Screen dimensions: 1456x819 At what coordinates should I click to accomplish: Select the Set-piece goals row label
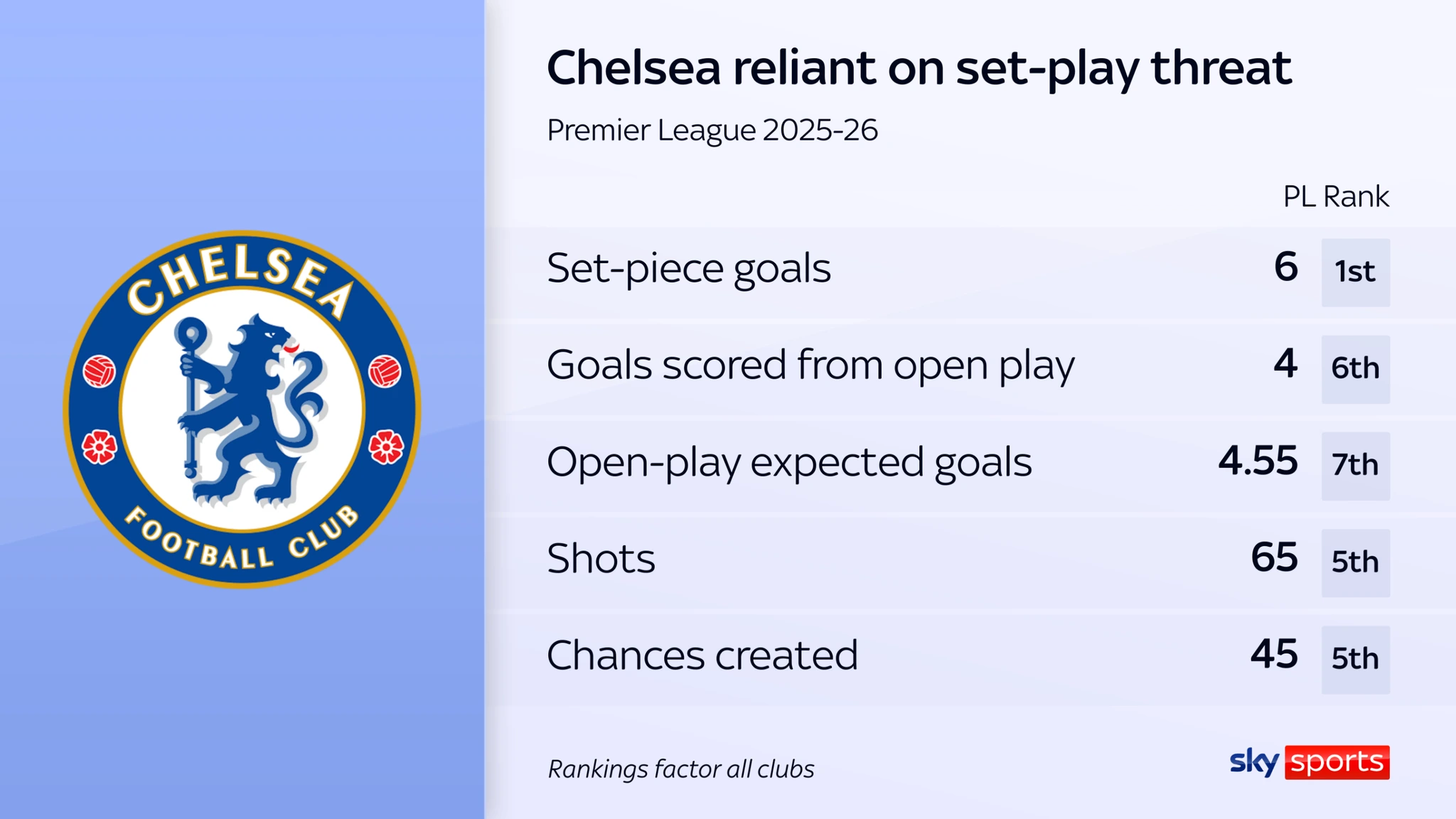click(688, 269)
